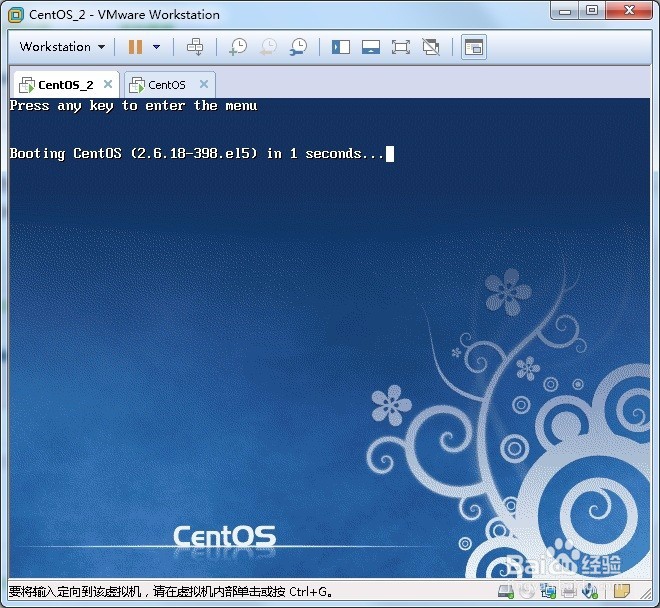The width and height of the screenshot is (660, 608).
Task: Click the printer status icon
Action: (x=569, y=592)
